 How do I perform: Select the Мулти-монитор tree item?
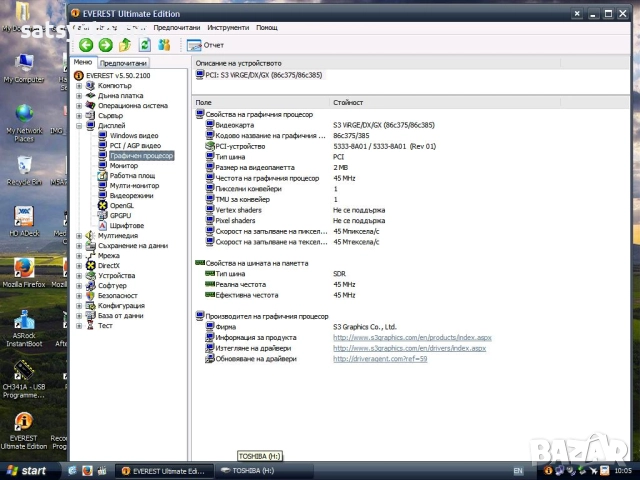point(134,186)
